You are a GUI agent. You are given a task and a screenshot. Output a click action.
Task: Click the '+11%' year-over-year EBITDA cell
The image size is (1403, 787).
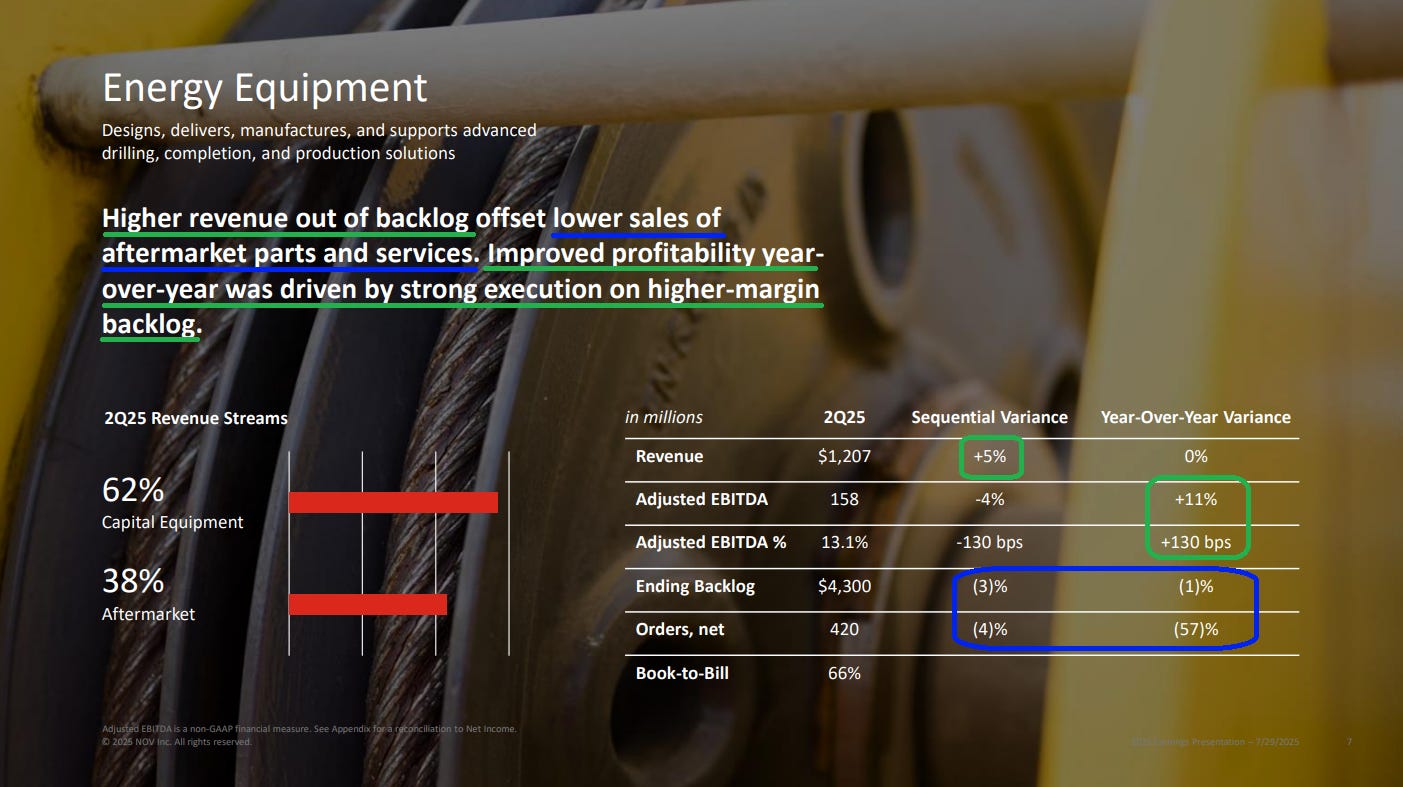pyautogui.click(x=1196, y=499)
